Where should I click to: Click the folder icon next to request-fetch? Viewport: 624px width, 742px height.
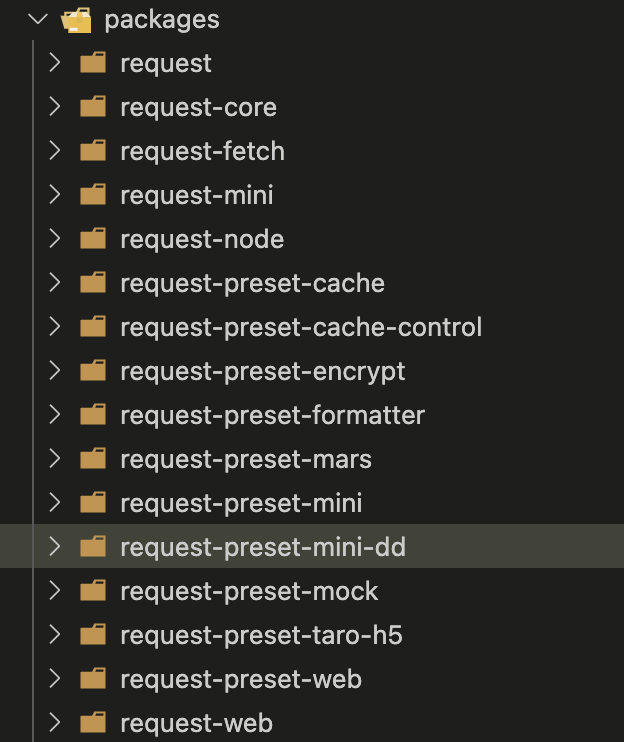93,151
